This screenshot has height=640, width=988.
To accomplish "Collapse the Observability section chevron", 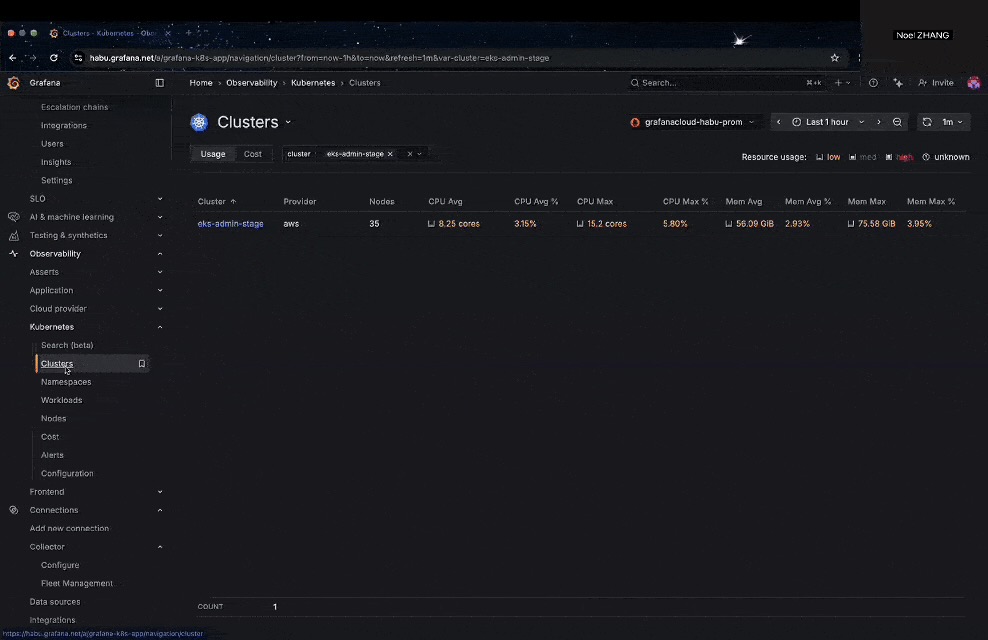I will tap(160, 253).
